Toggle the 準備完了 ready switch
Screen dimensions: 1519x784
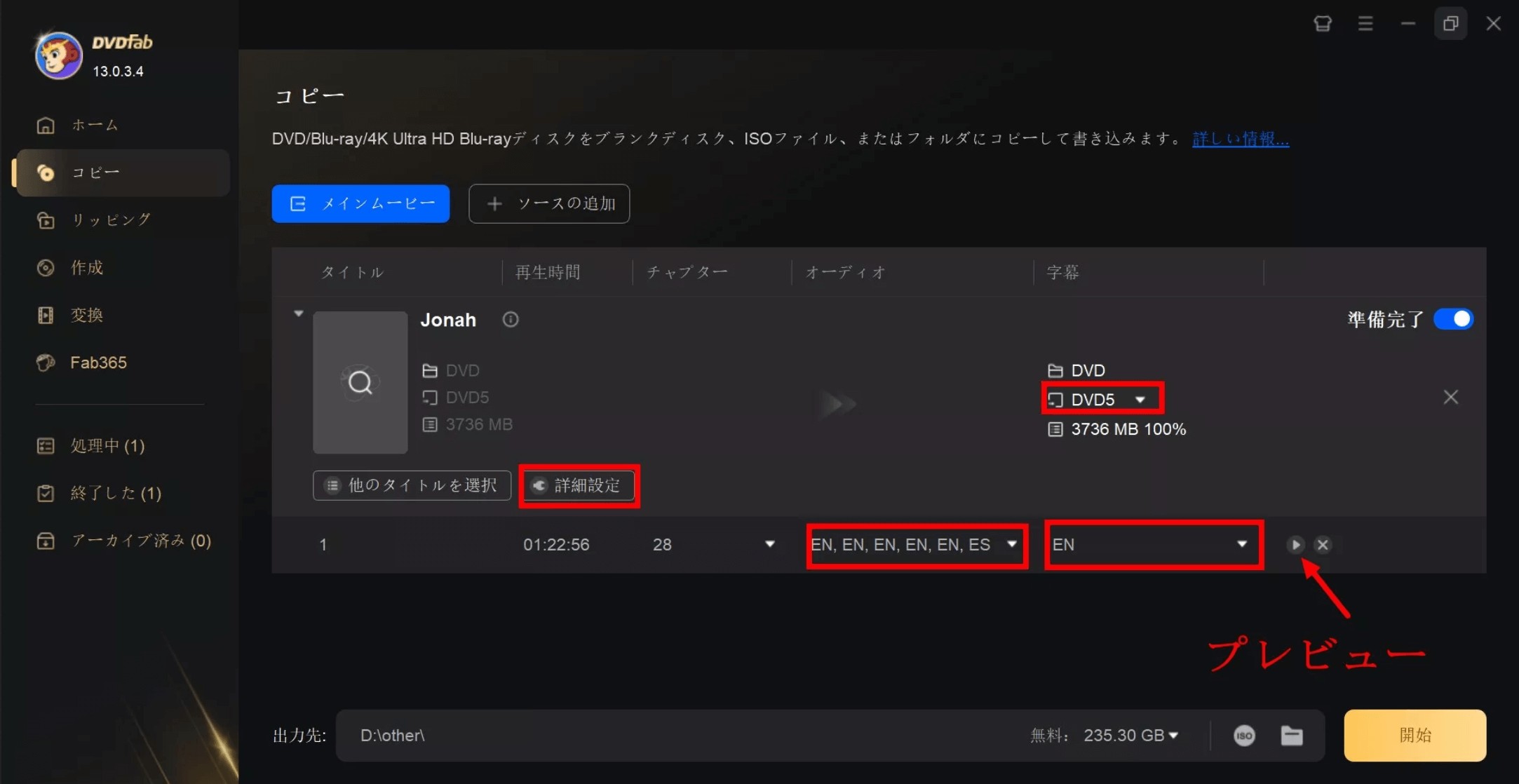[x=1454, y=319]
